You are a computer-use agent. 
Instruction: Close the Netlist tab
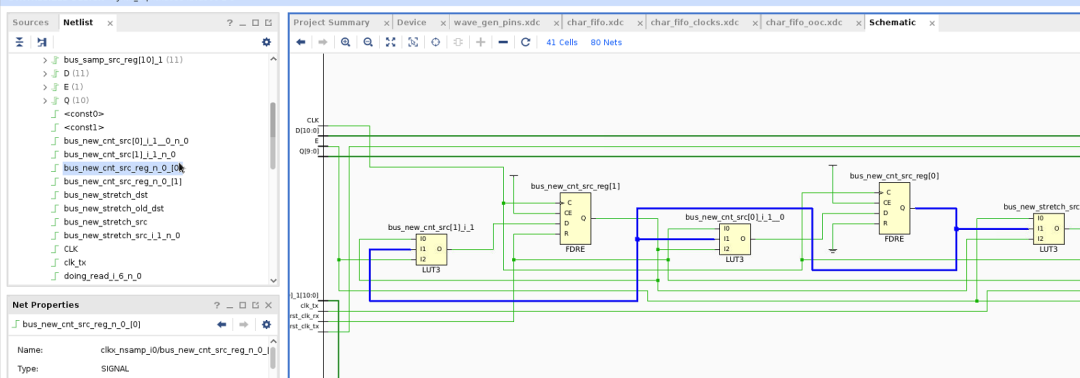(x=110, y=23)
